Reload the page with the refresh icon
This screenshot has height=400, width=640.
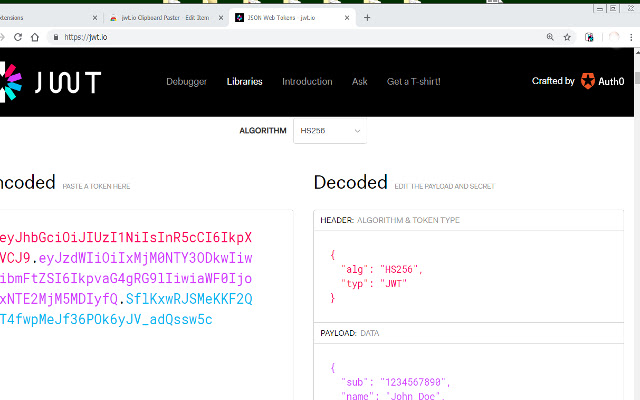tap(17, 37)
